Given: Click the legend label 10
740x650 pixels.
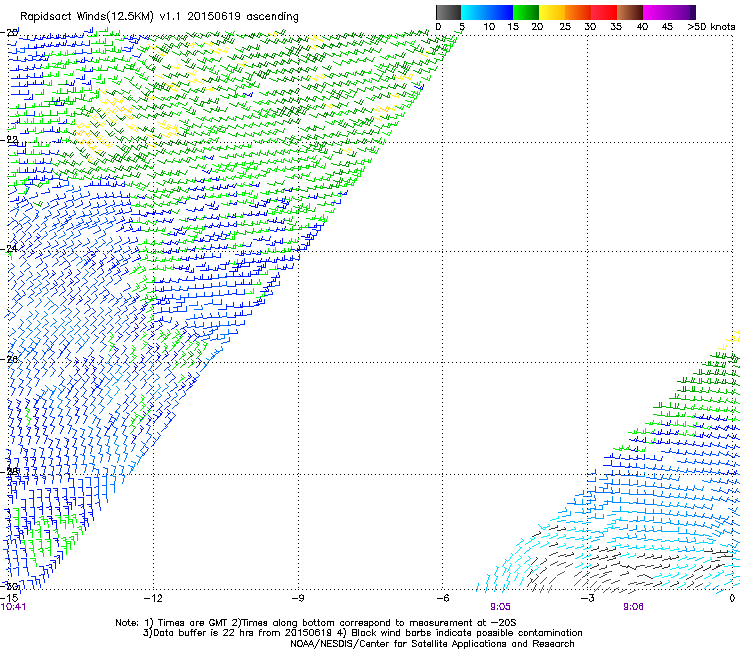Looking at the screenshot, I should (489, 27).
